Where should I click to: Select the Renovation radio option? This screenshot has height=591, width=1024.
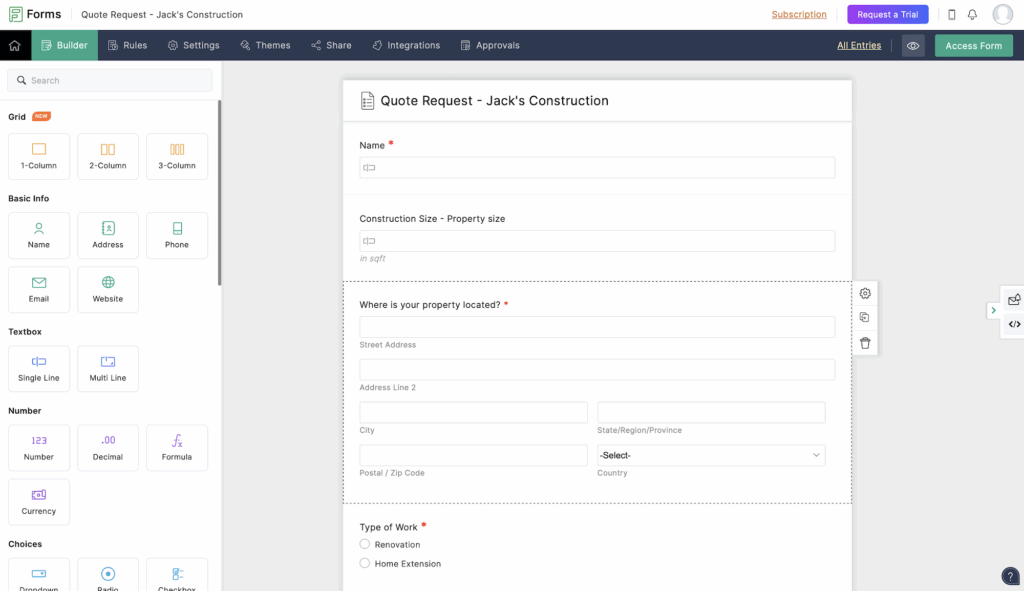tap(364, 544)
